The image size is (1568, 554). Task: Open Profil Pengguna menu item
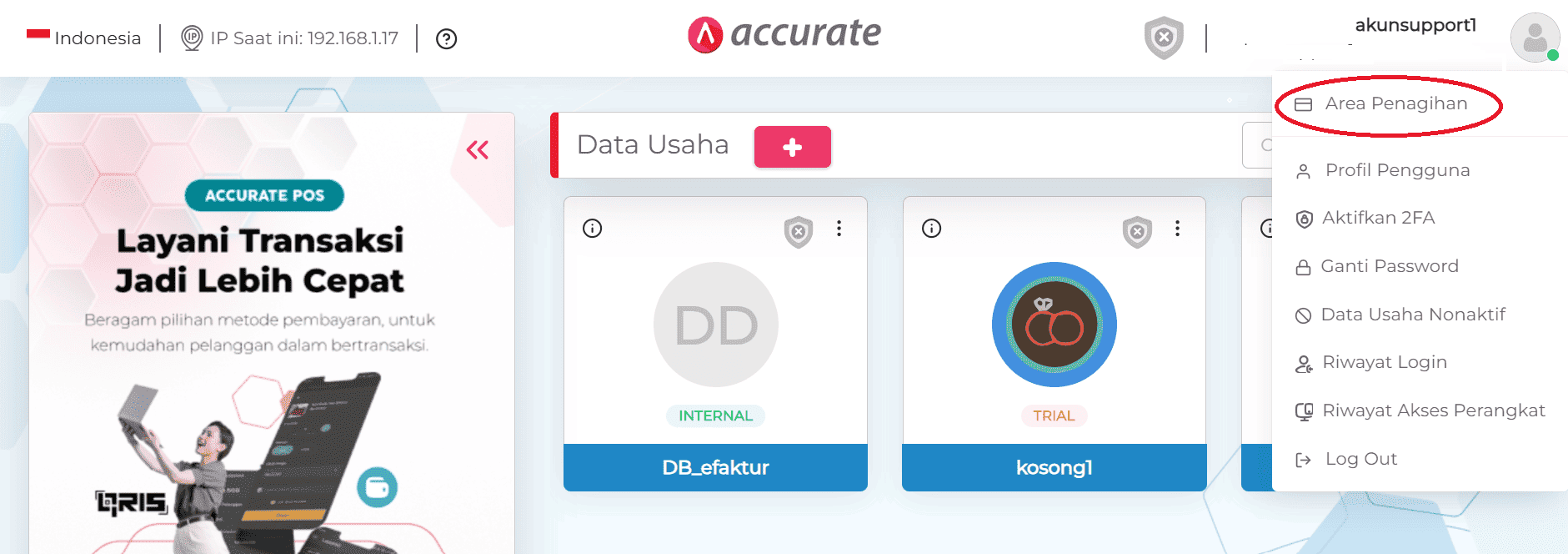click(x=1397, y=170)
